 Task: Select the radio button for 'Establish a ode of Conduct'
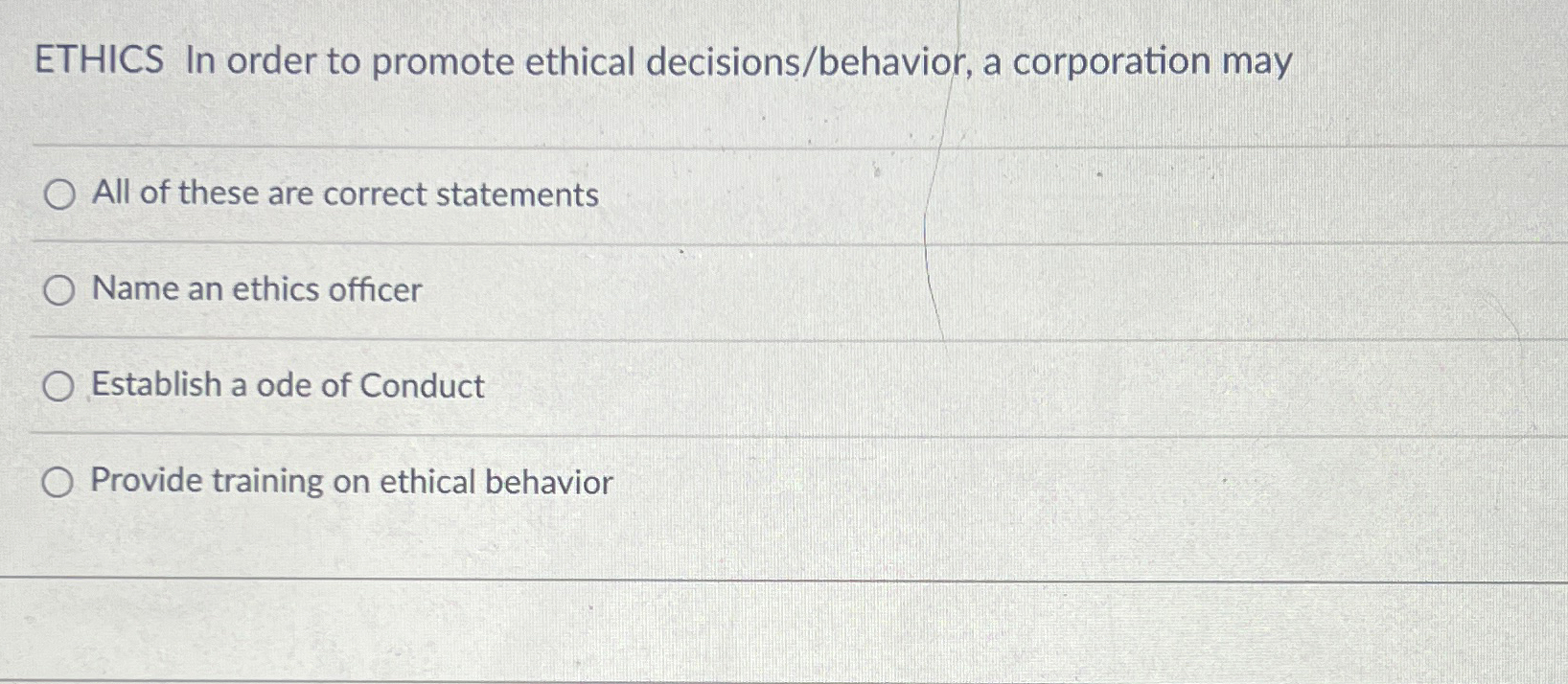[x=59, y=386]
